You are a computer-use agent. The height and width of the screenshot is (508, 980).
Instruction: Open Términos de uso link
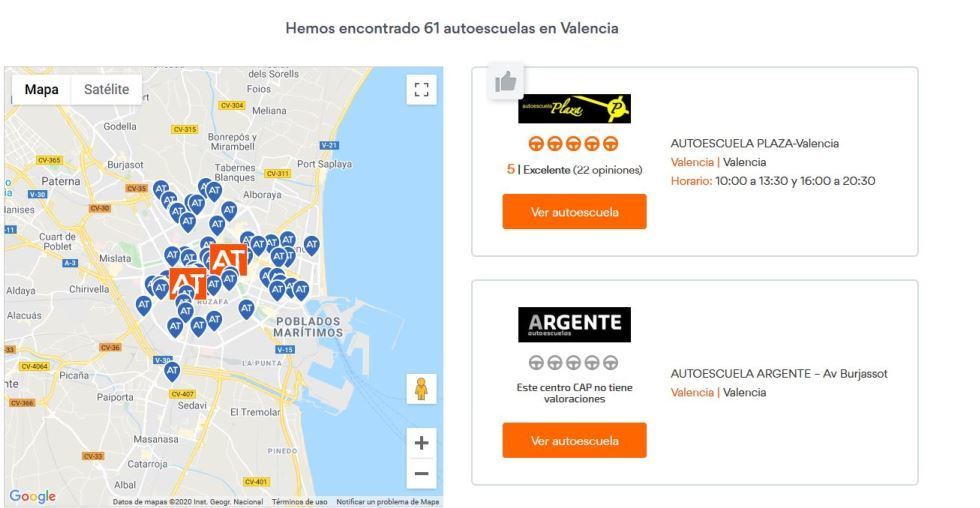coord(299,502)
